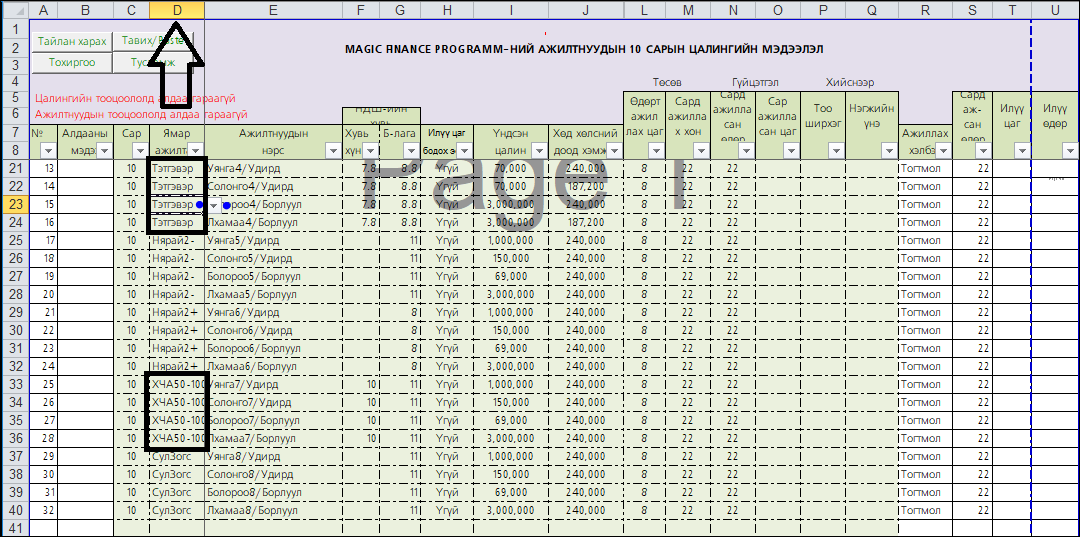
Task: Select row 23 header
Action: pyautogui.click(x=13, y=204)
